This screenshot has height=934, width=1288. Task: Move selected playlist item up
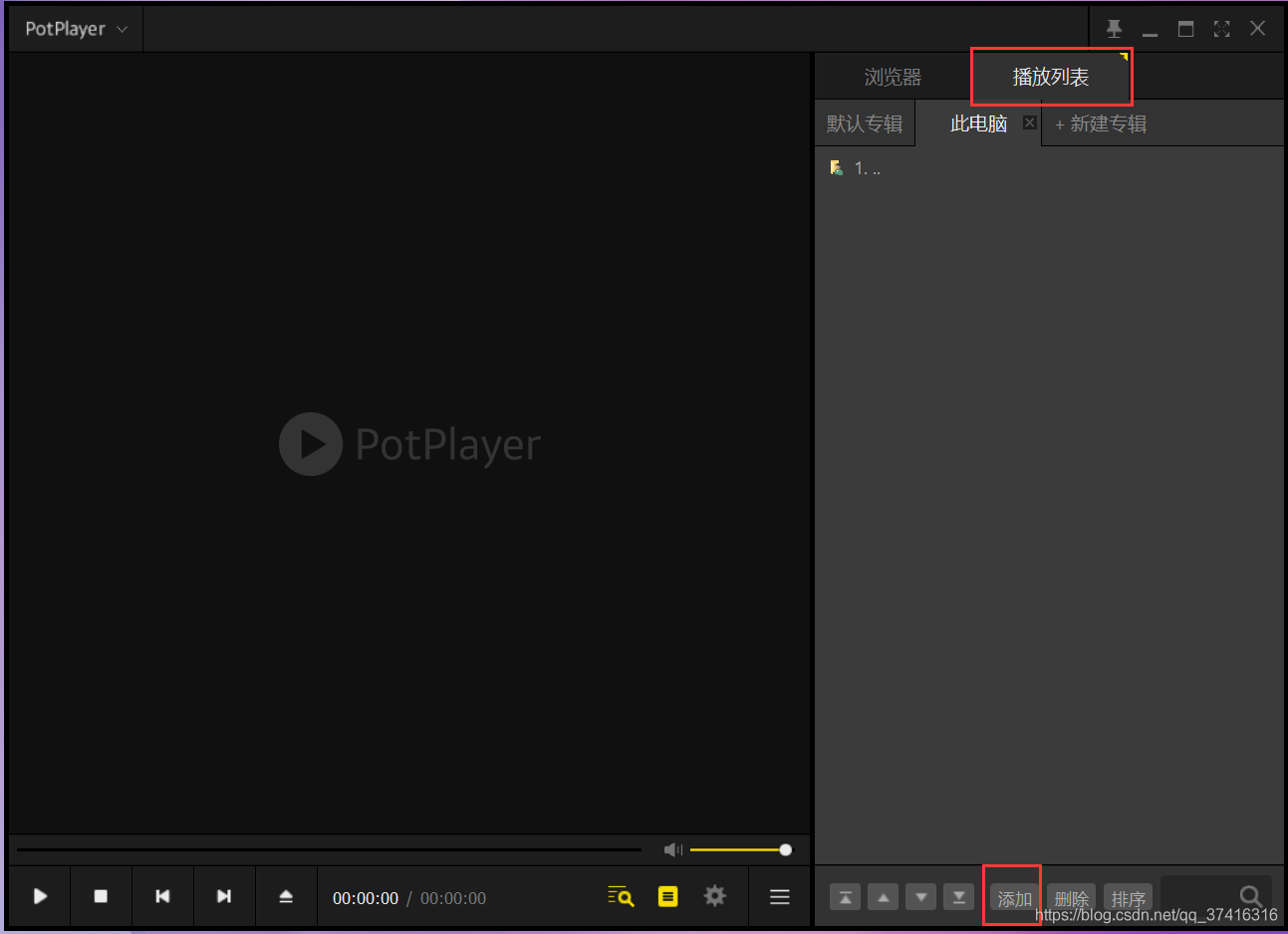tap(883, 897)
